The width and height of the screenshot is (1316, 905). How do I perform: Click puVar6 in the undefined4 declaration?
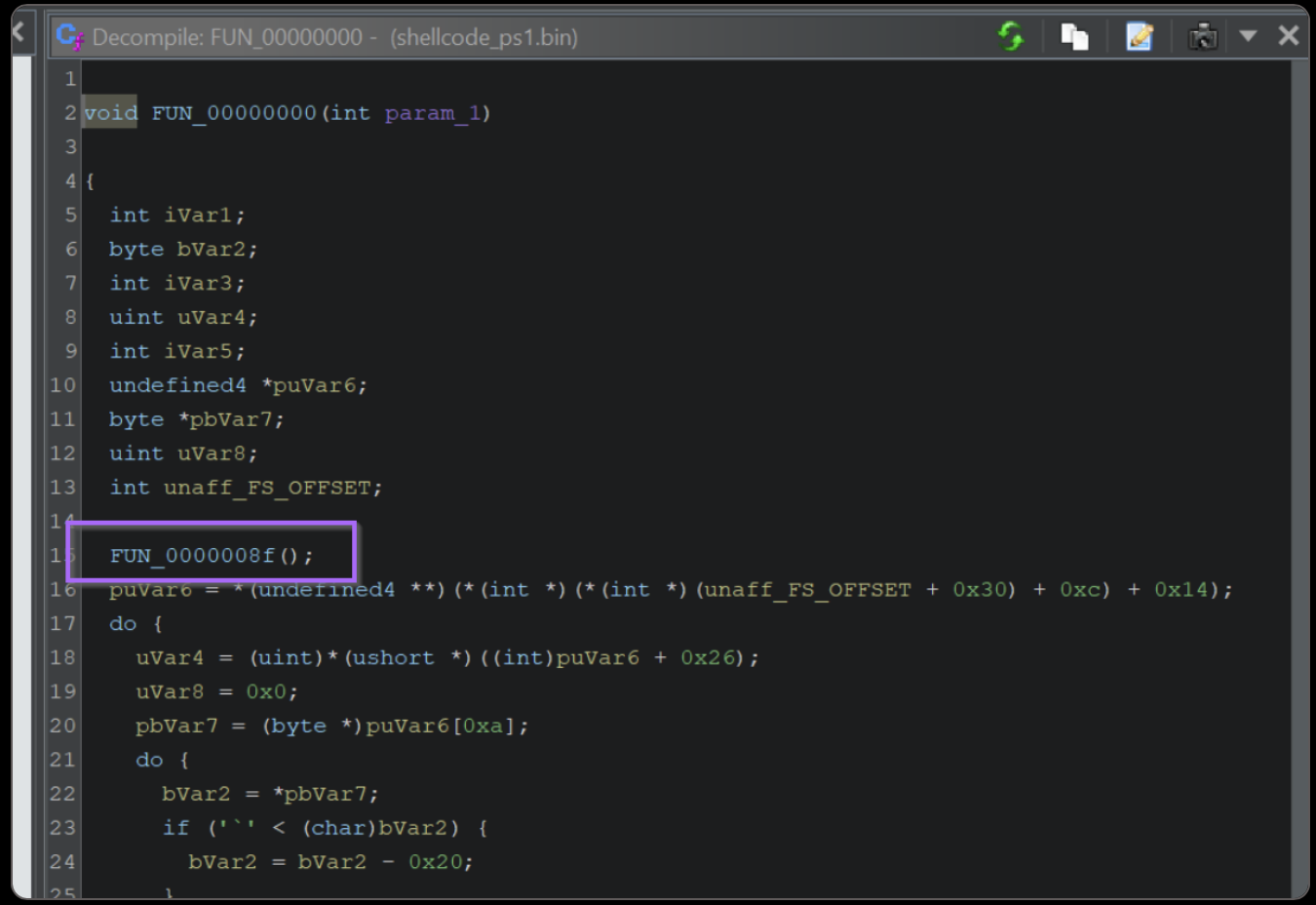(x=314, y=385)
